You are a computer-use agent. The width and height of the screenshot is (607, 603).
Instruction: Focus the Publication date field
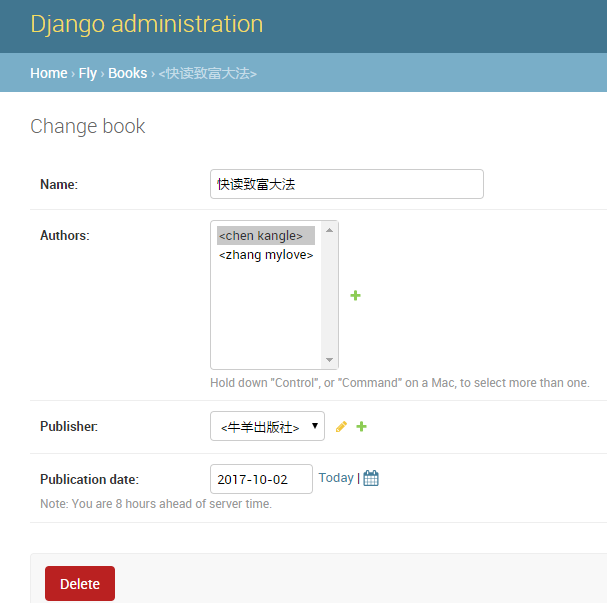click(x=261, y=479)
